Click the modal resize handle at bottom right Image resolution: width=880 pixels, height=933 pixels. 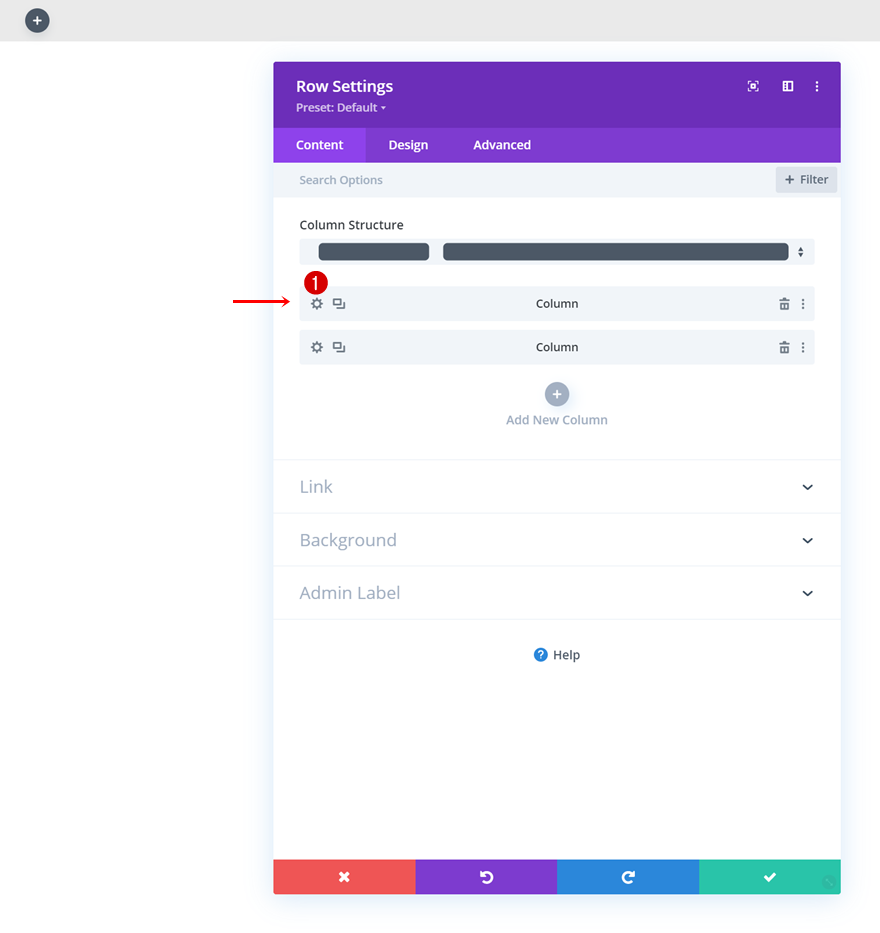(829, 882)
